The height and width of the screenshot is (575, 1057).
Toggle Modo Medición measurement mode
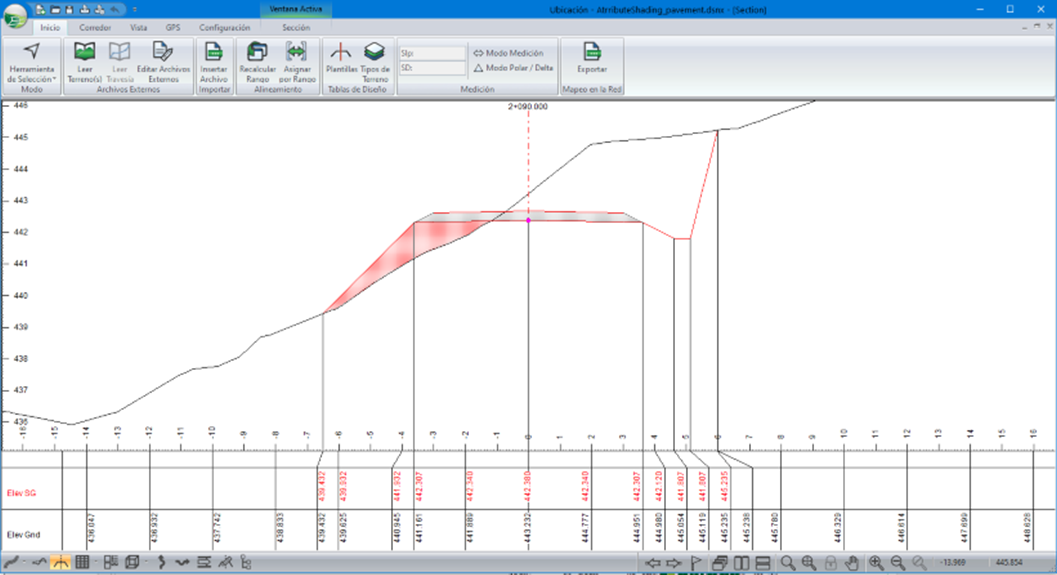coord(508,53)
